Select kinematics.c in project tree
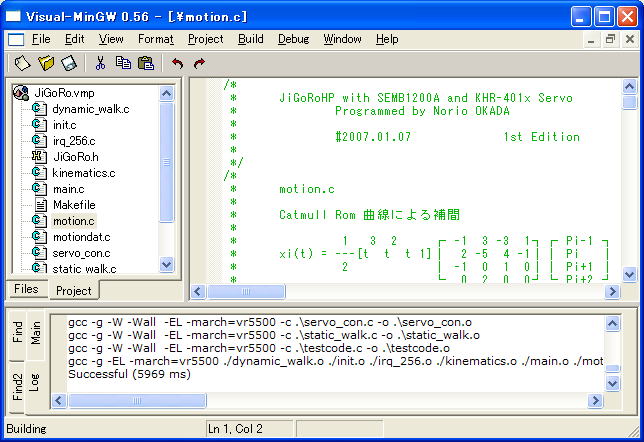 tap(83, 173)
